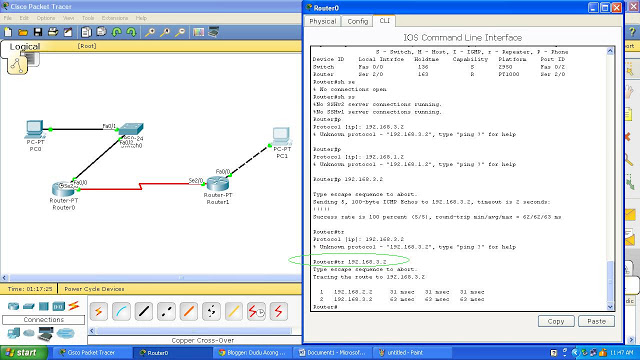Launch the Activity Wizard icon

pyautogui.click(x=68, y=32)
